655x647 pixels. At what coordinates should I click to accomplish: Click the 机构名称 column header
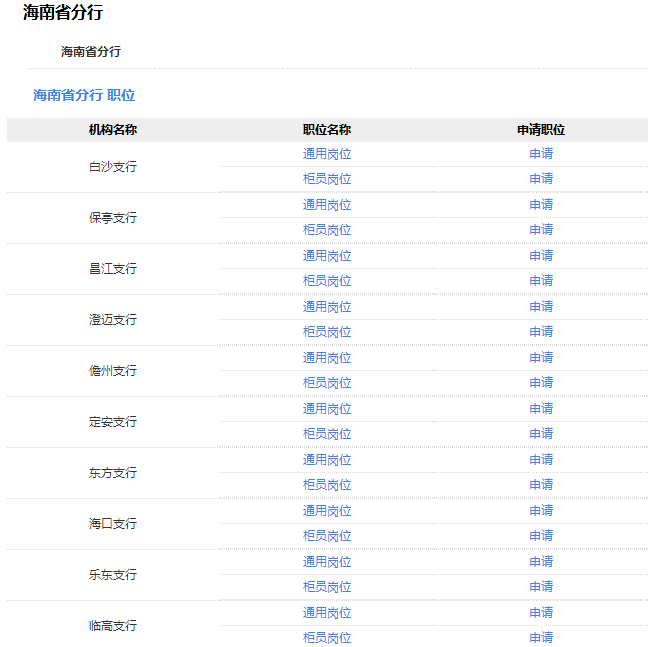[113, 130]
